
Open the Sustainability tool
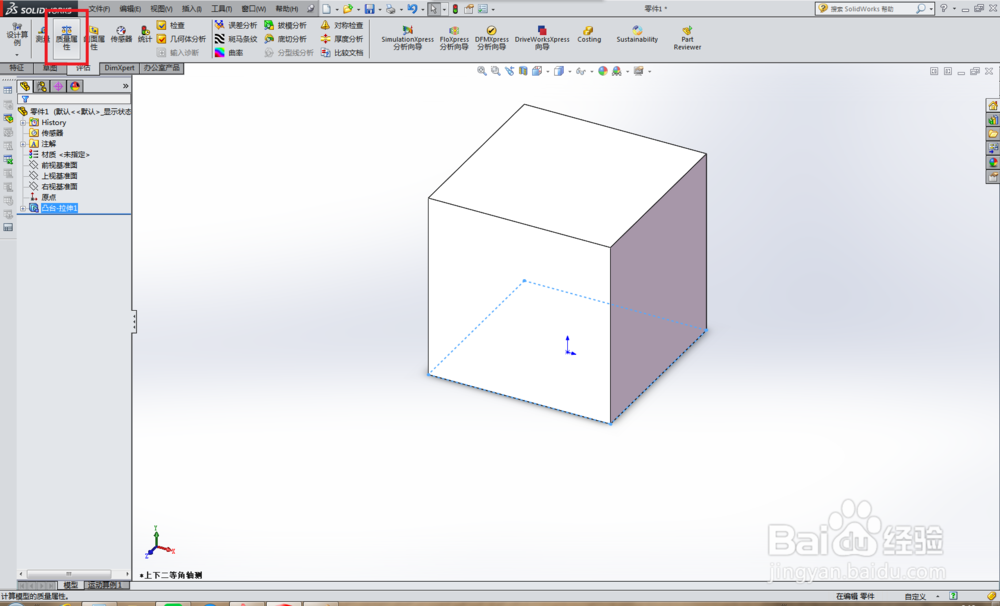636,34
